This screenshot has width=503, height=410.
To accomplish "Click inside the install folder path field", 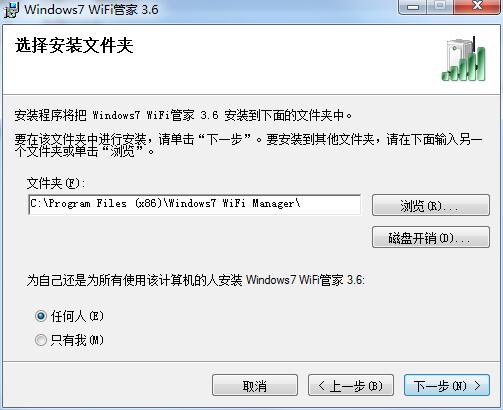I will coord(195,204).
